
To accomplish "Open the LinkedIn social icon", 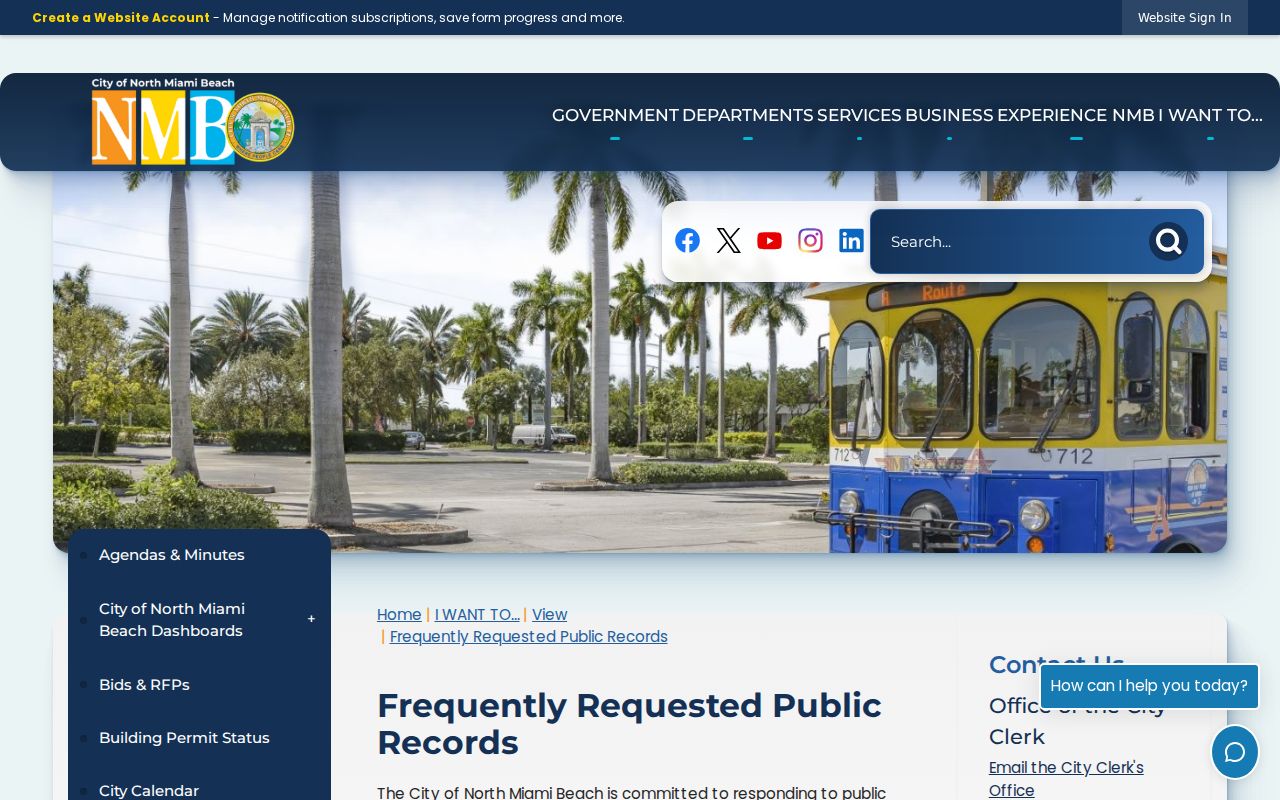I will (851, 241).
